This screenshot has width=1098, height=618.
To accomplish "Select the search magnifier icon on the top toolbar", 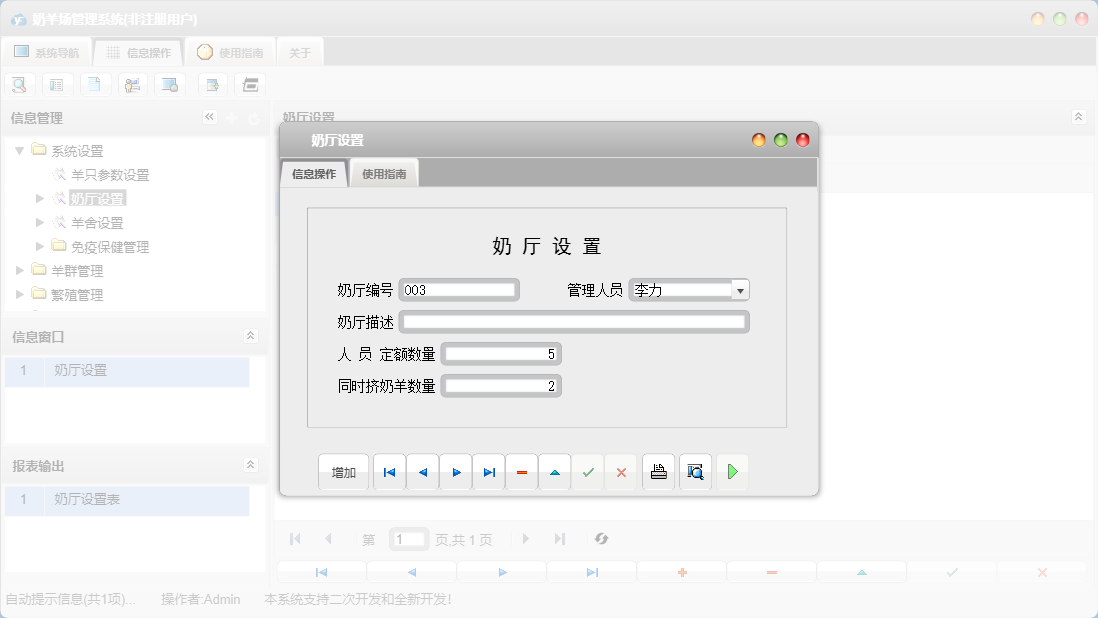I will click(19, 84).
